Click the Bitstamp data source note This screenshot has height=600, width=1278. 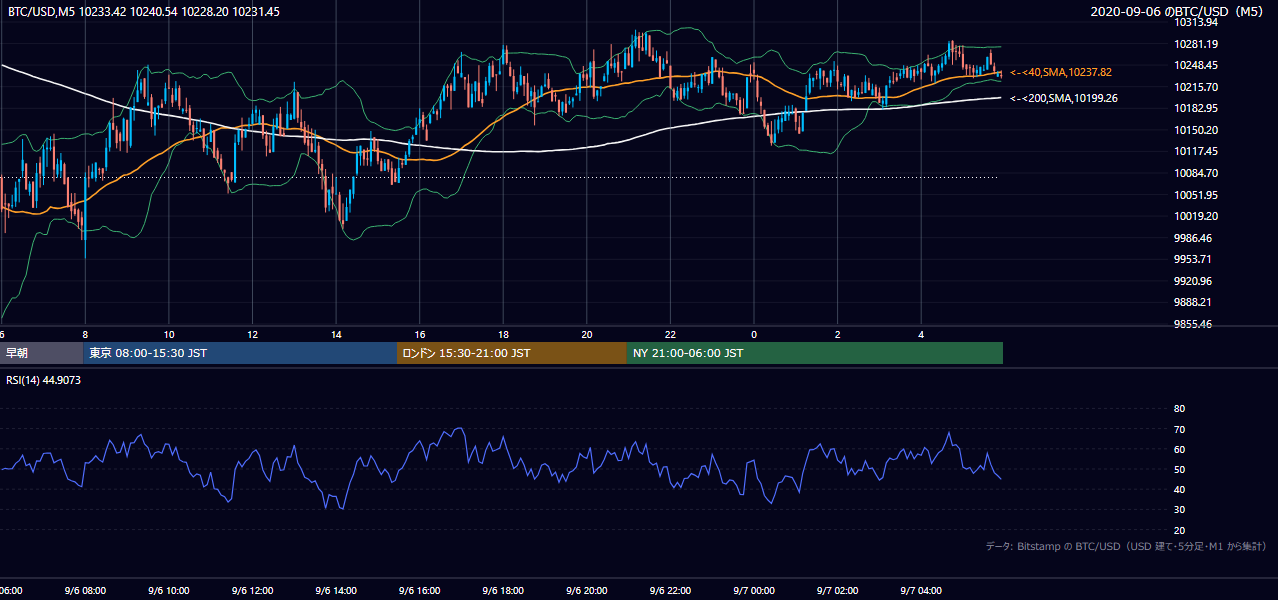1126,546
